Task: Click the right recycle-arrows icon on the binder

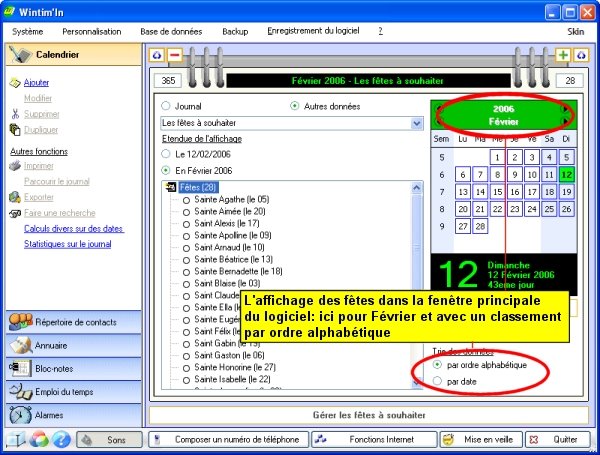Action: 581,55
